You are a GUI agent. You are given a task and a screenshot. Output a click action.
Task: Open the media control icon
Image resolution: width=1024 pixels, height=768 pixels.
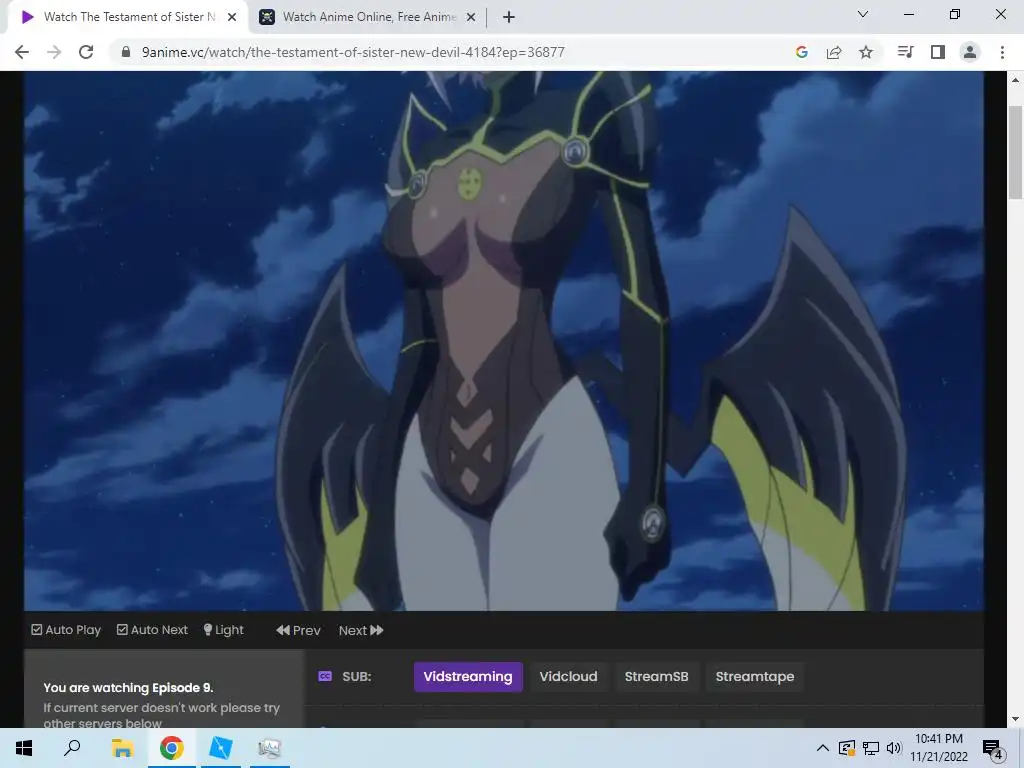(905, 52)
